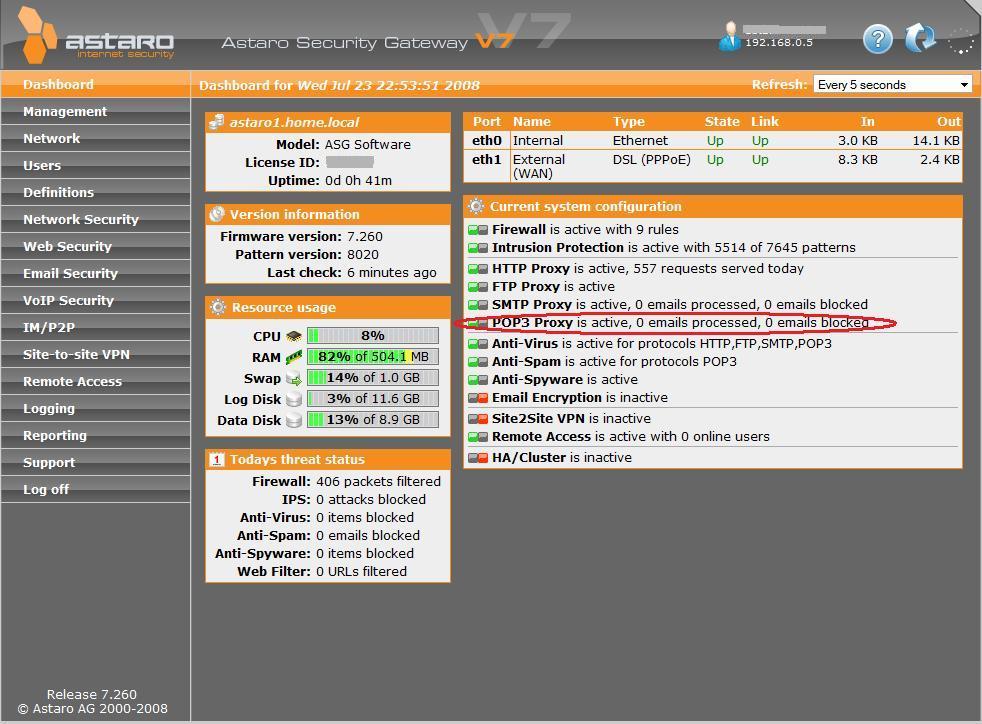Click the Remote Access status indicator
This screenshot has width=982, height=724.
(478, 437)
